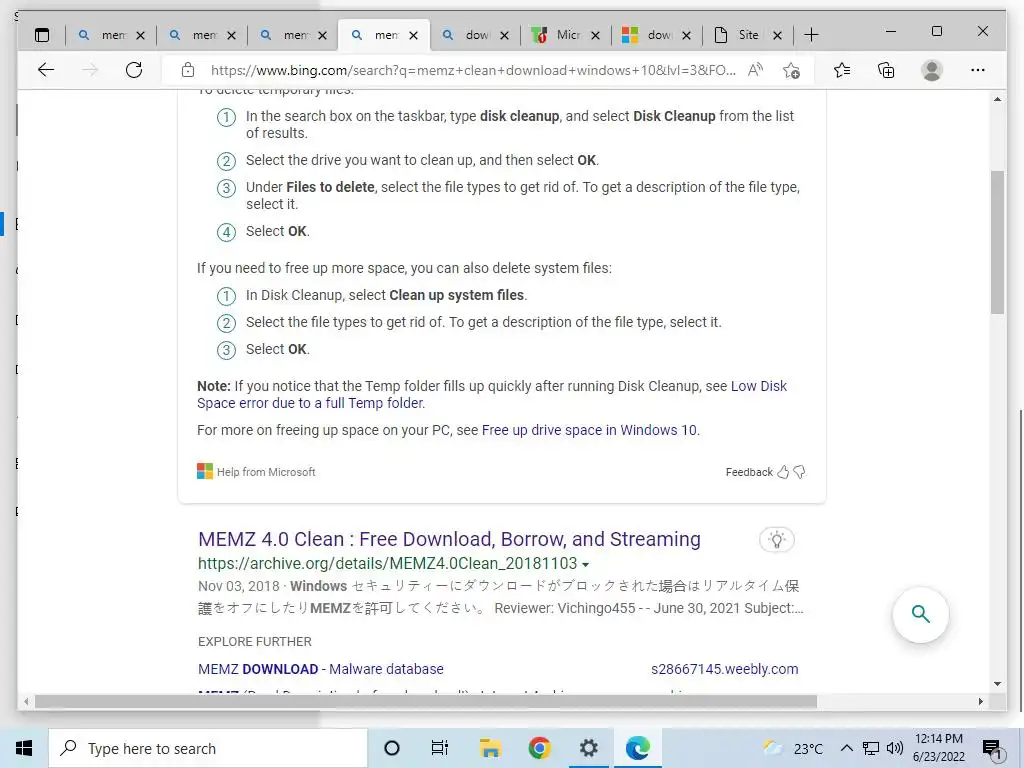Image resolution: width=1024 pixels, height=768 pixels.
Task: Open the Favorites list
Action: [x=842, y=70]
